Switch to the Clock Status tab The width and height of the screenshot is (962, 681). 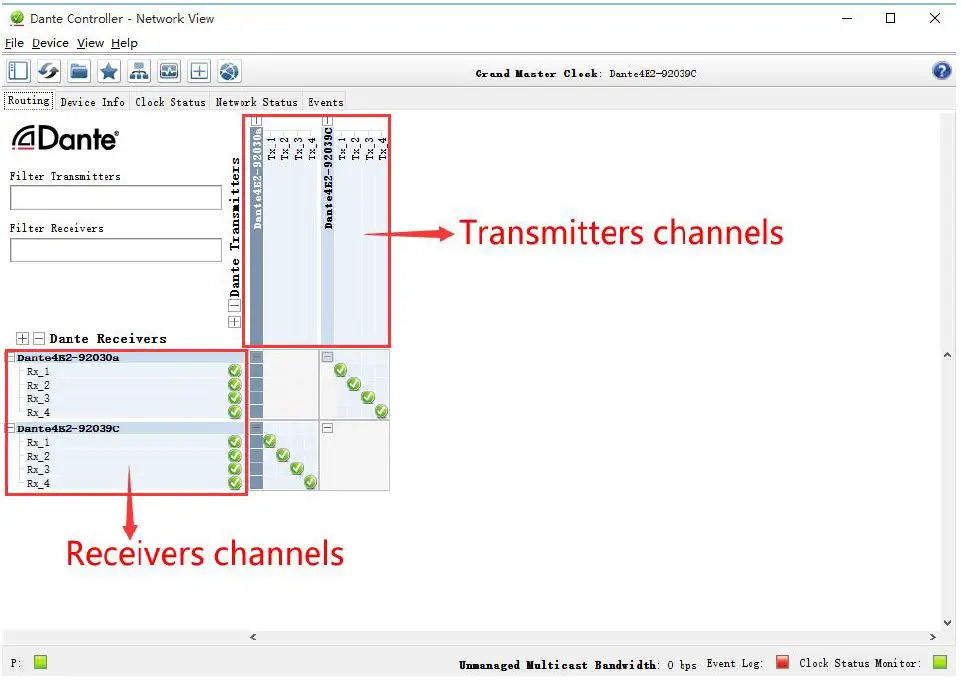(x=170, y=102)
